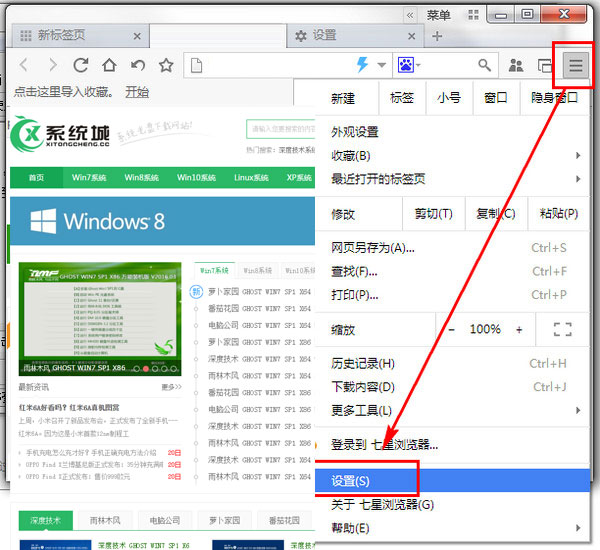The width and height of the screenshot is (600, 550).
Task: Click the grid icon beside 菜单
Action: (473, 15)
